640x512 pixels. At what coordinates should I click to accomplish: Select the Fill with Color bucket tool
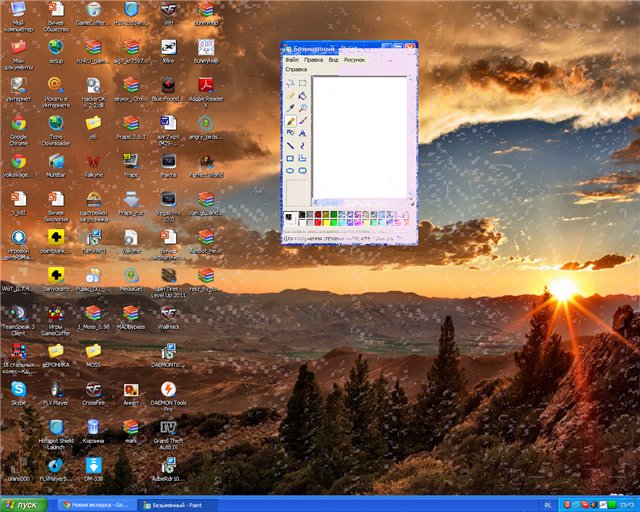click(x=302, y=96)
